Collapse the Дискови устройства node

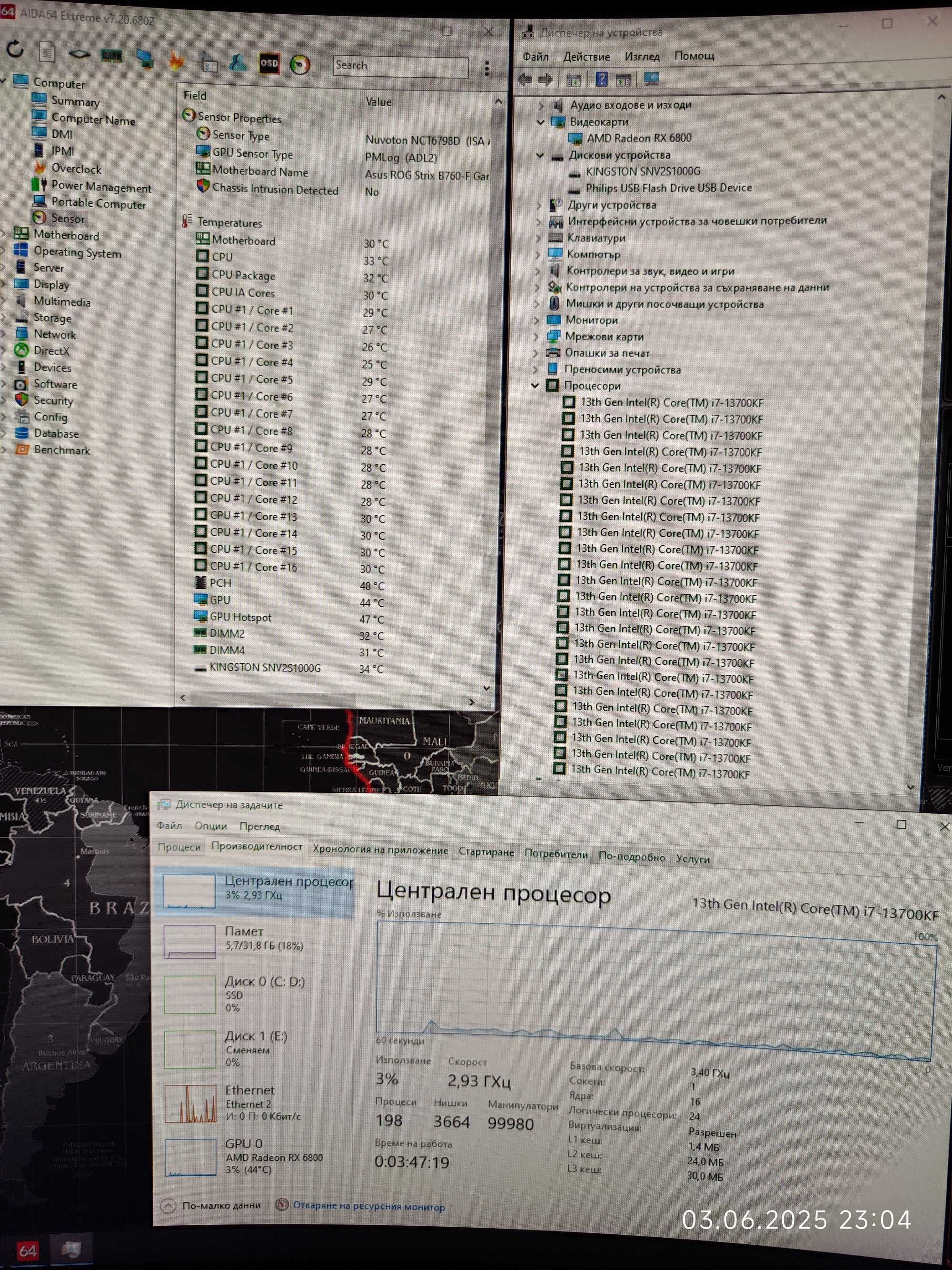[540, 155]
